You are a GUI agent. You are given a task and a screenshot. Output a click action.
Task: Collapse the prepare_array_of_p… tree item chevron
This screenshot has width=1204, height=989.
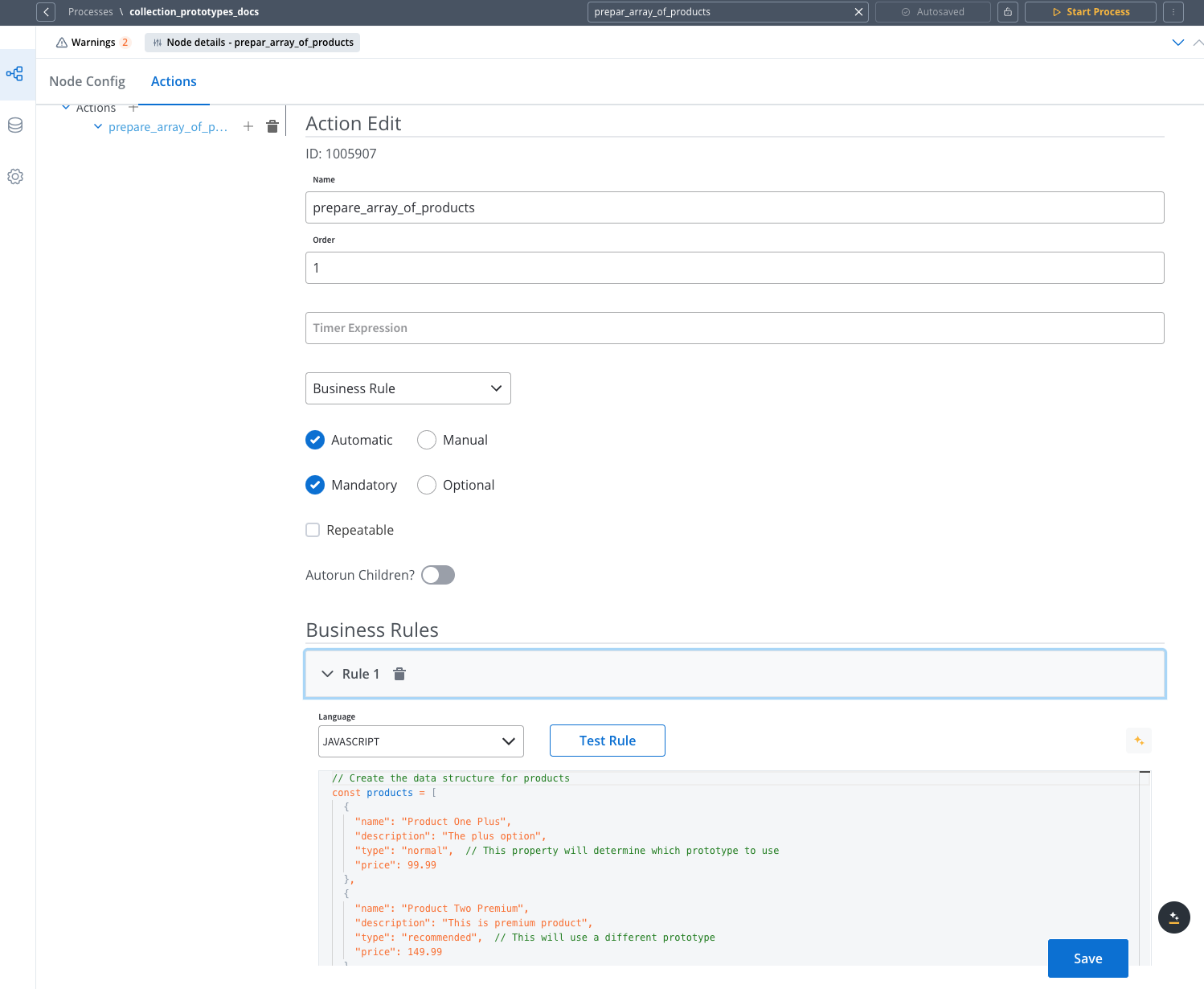click(x=98, y=126)
